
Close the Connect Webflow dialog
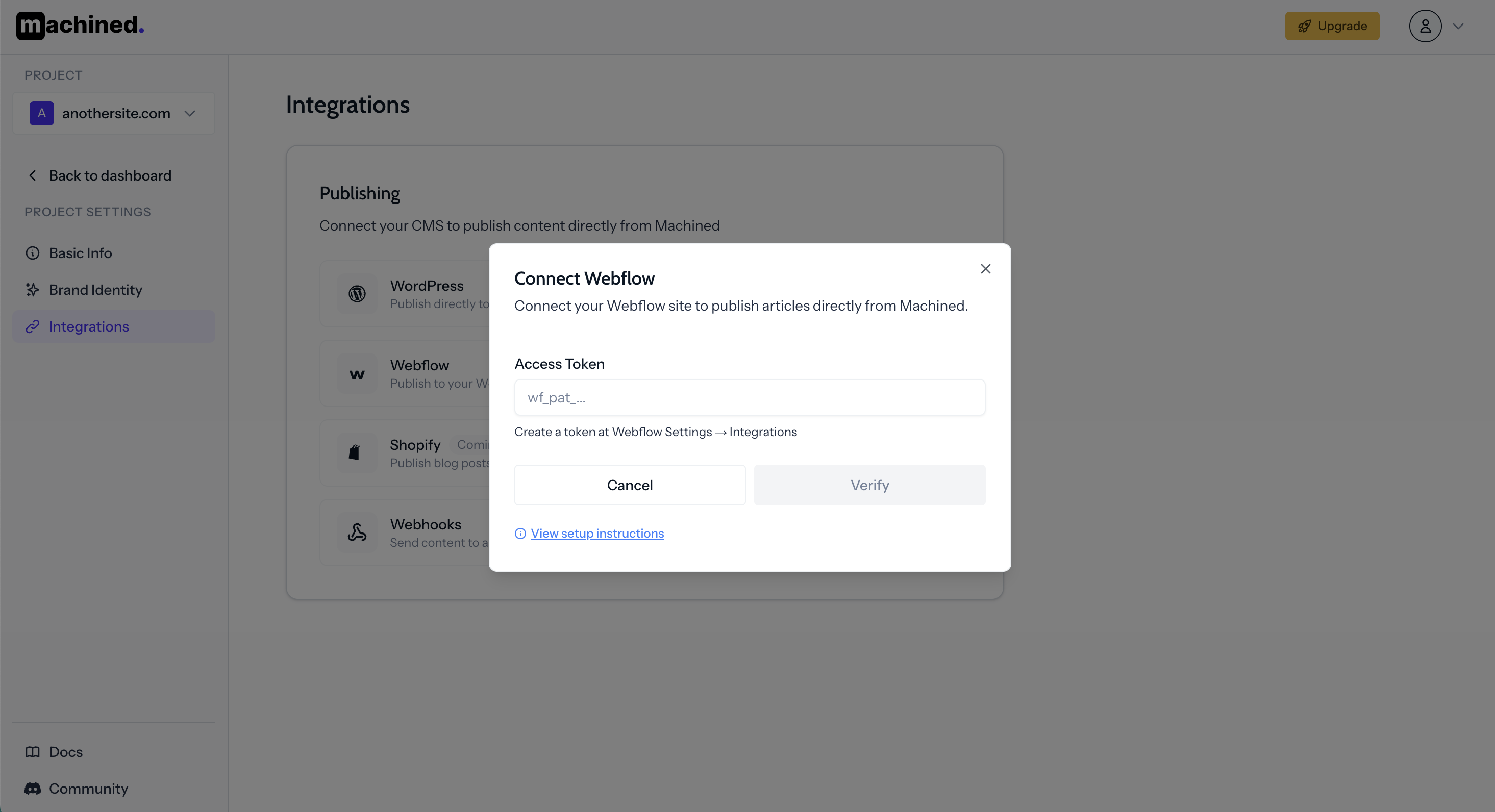click(x=985, y=268)
